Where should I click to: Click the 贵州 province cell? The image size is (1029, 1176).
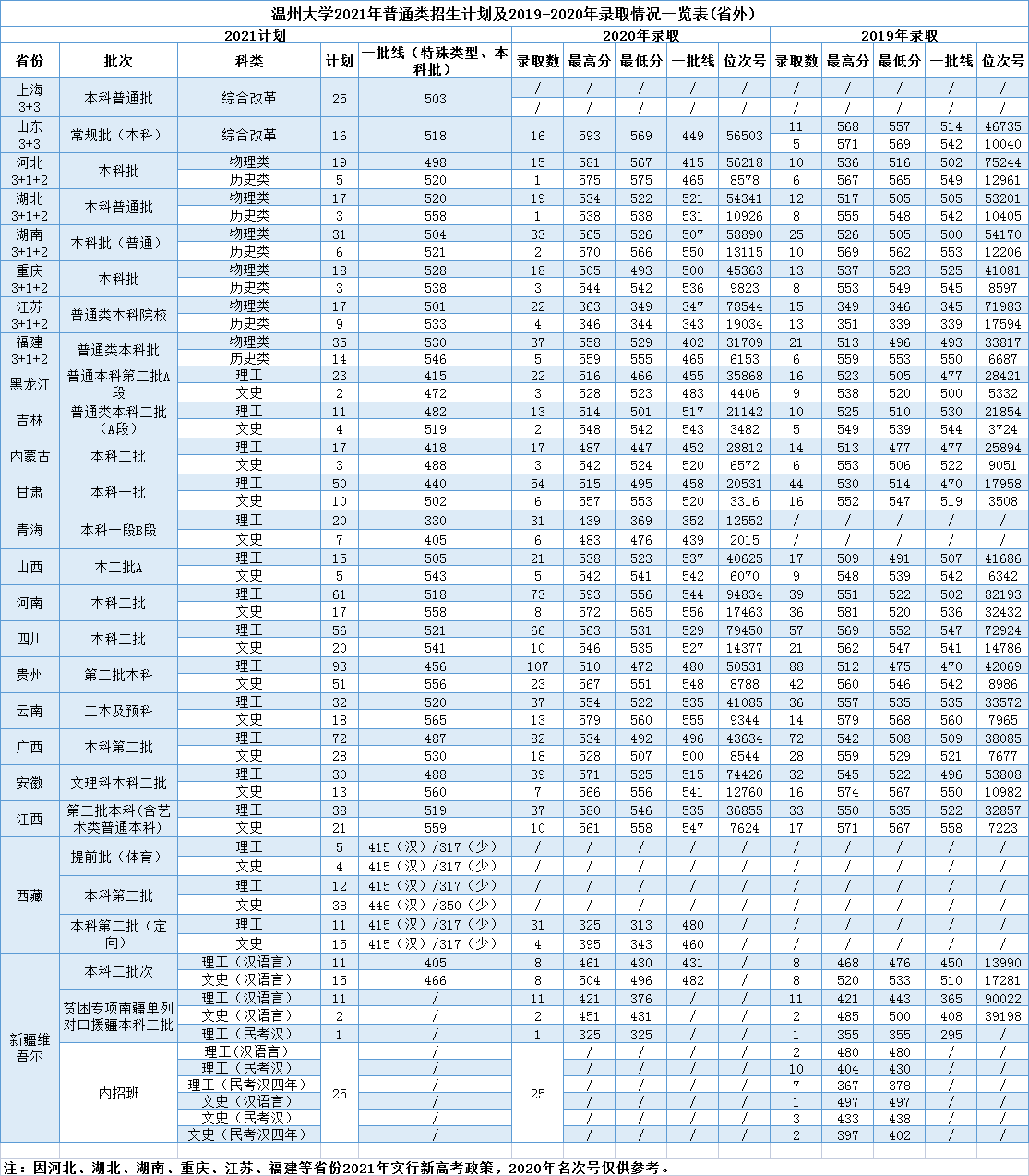(x=30, y=675)
